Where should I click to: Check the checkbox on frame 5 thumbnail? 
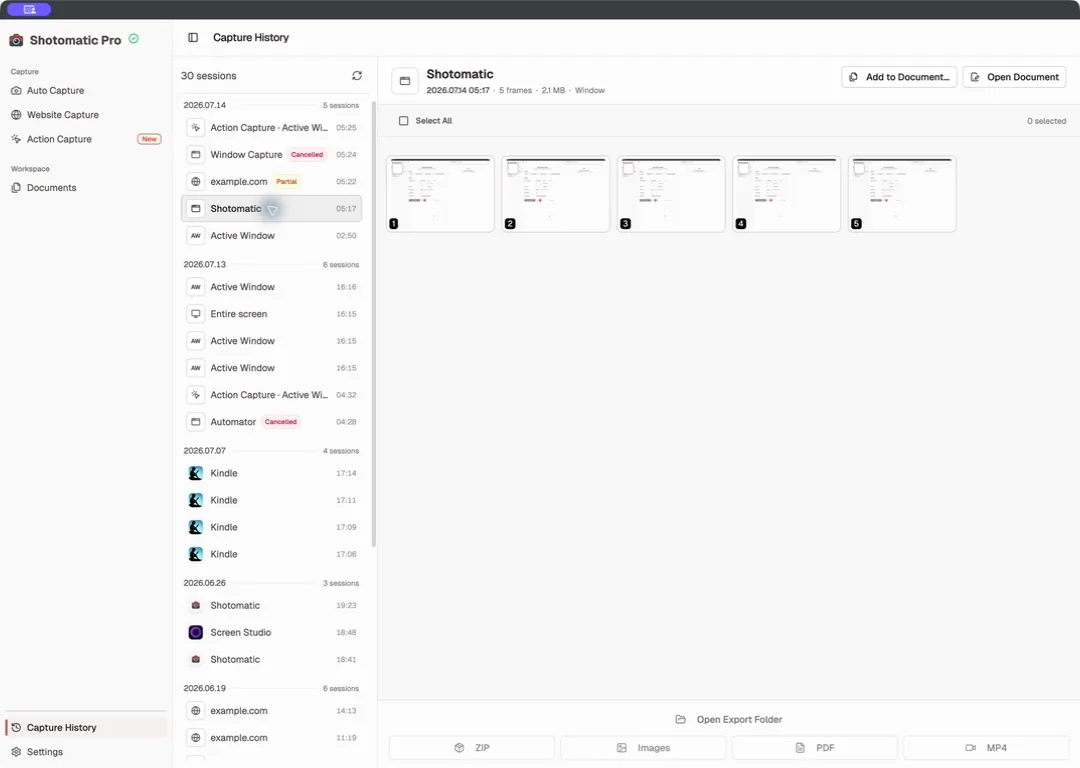click(x=860, y=169)
